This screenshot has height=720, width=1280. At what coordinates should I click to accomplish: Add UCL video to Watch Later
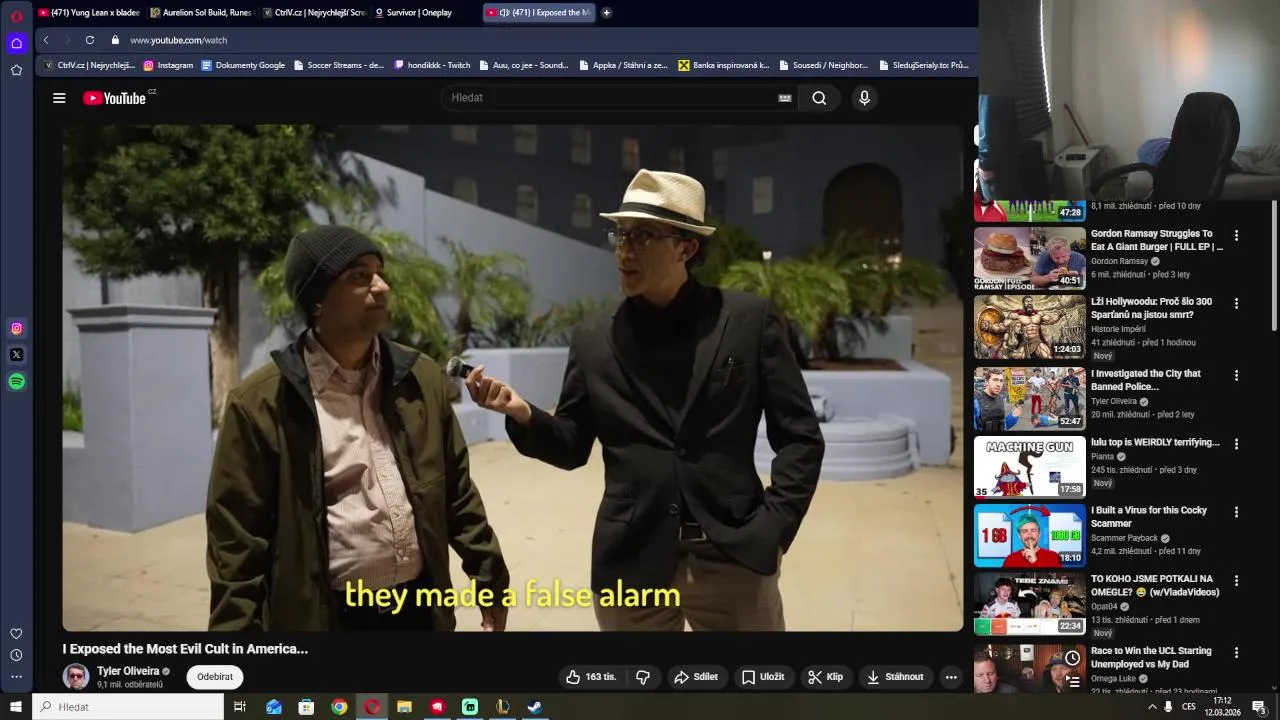(x=1073, y=658)
